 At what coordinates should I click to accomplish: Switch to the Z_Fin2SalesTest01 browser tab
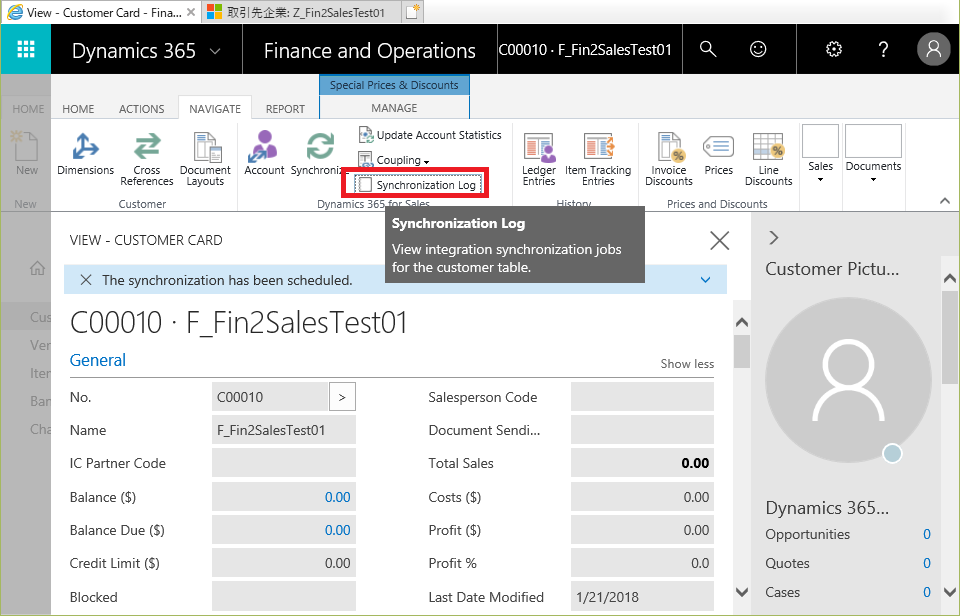click(x=303, y=12)
